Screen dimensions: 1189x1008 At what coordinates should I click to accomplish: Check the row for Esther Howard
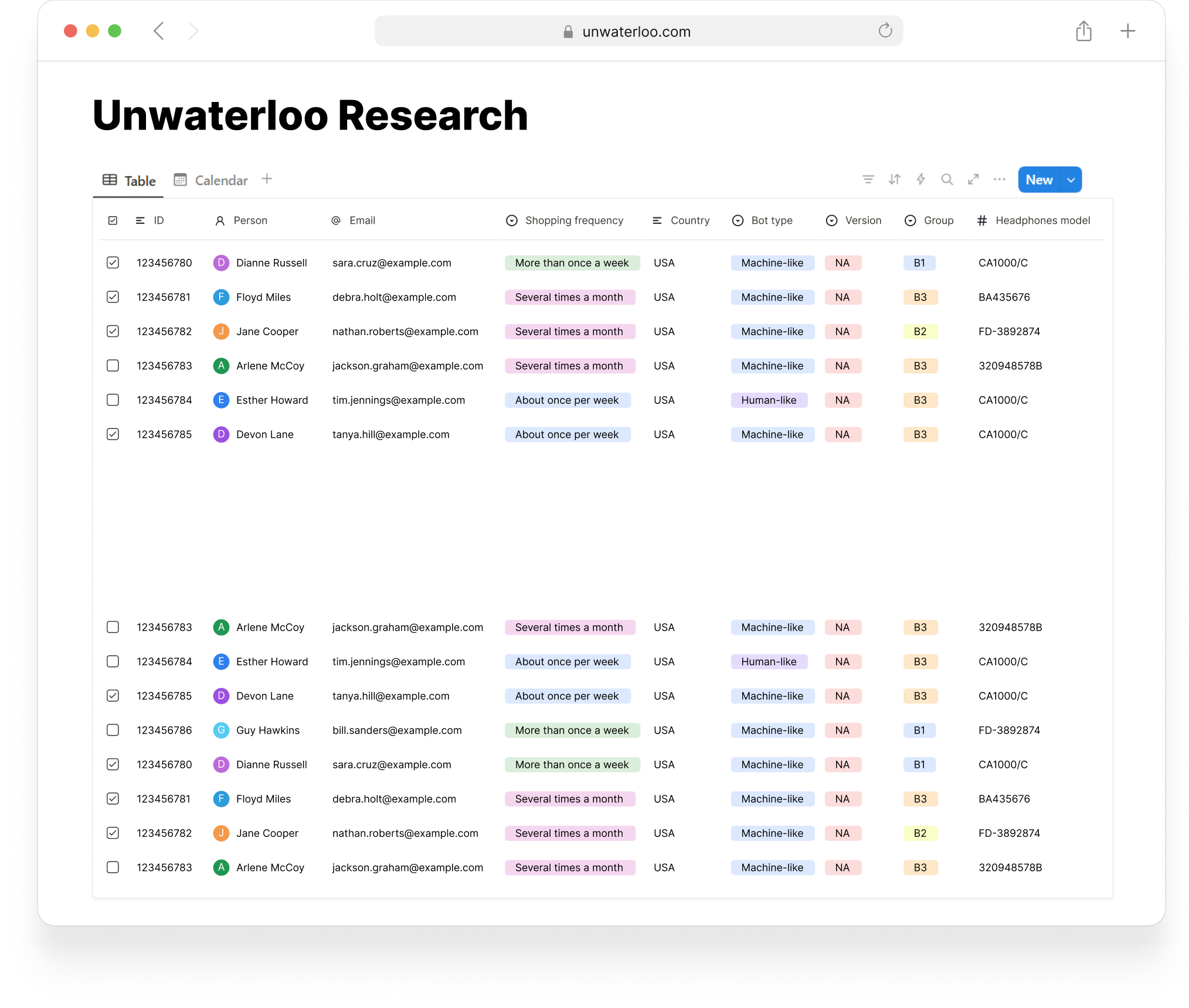click(113, 400)
